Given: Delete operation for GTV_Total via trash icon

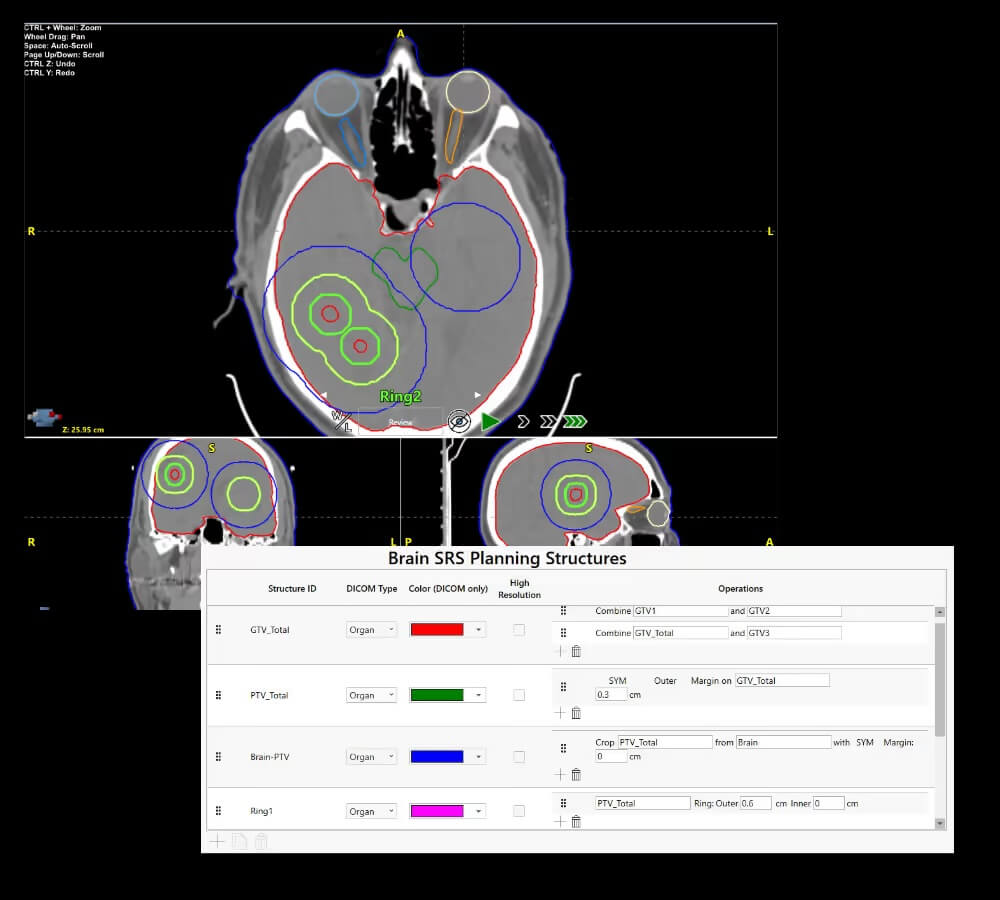Looking at the screenshot, I should (576, 652).
